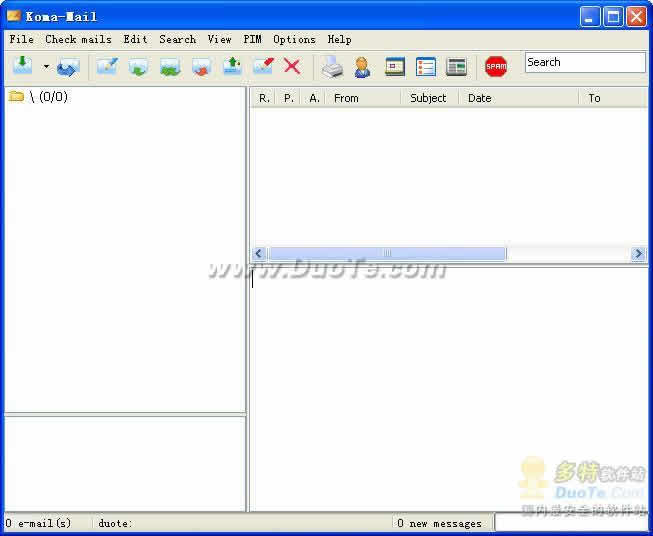
Task: Open the address book contact icon
Action: (x=362, y=67)
